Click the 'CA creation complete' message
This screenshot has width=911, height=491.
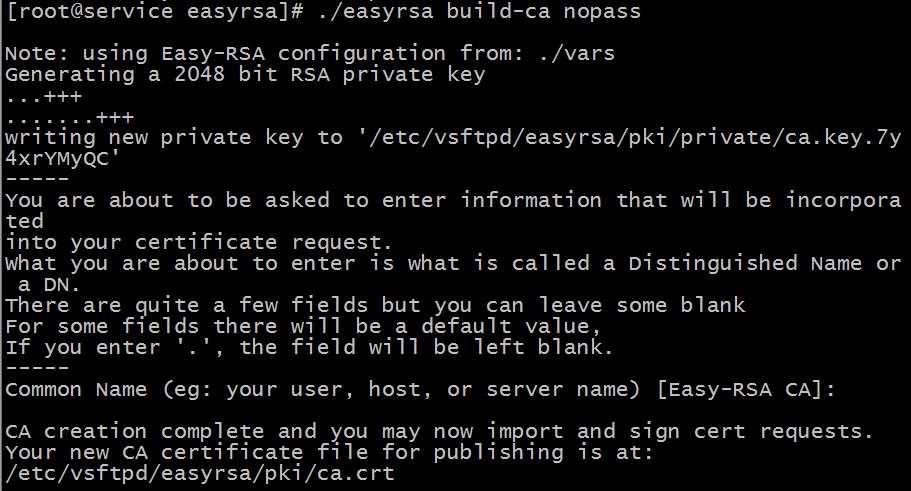[440, 431]
